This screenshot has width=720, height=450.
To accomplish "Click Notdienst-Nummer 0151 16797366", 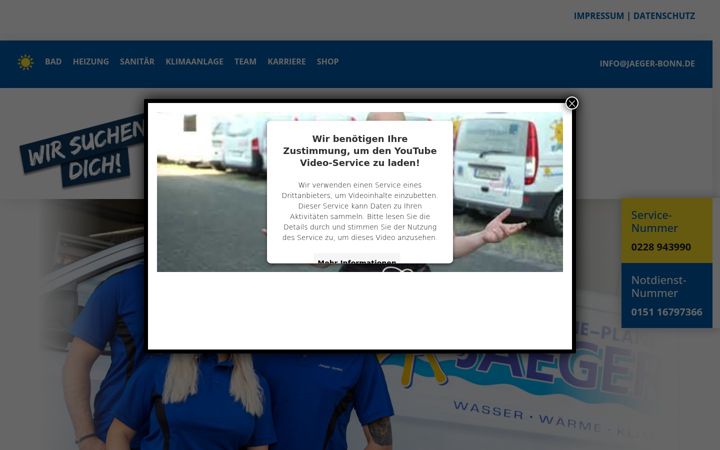I will [667, 296].
